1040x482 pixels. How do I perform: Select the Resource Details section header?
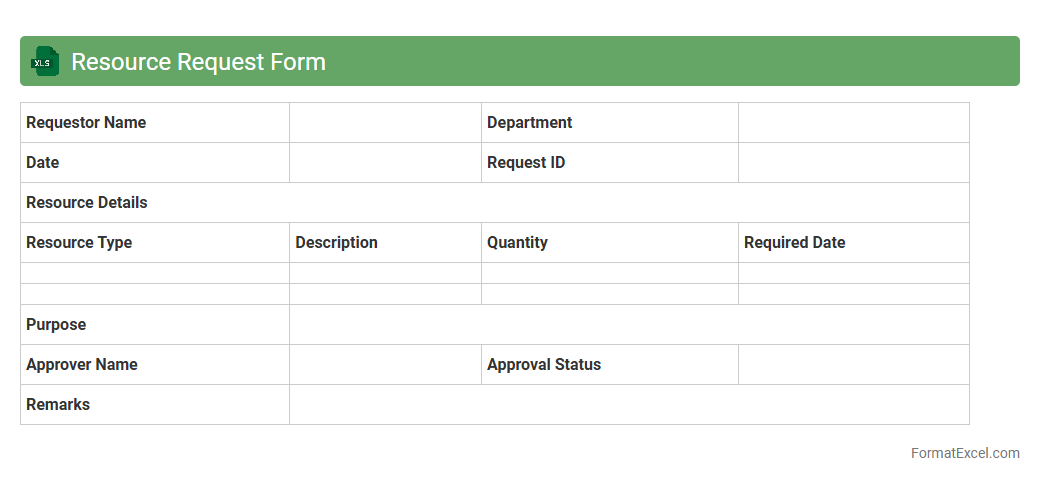[x=87, y=203]
